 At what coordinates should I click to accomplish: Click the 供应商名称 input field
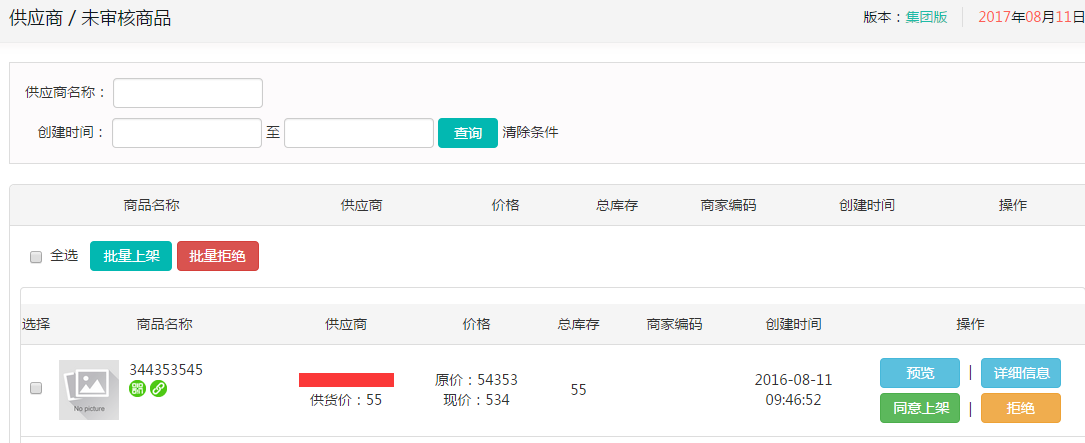[x=188, y=93]
